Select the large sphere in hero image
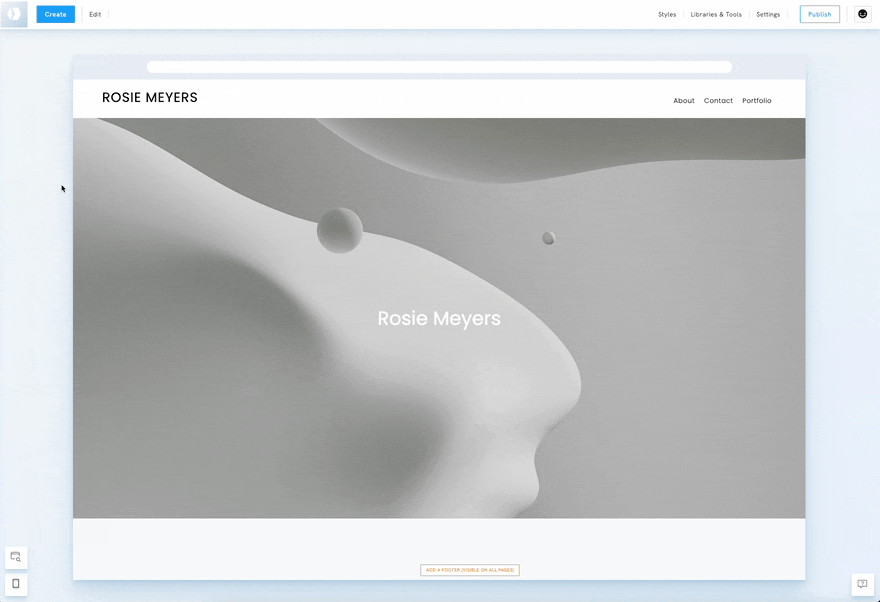 (340, 230)
